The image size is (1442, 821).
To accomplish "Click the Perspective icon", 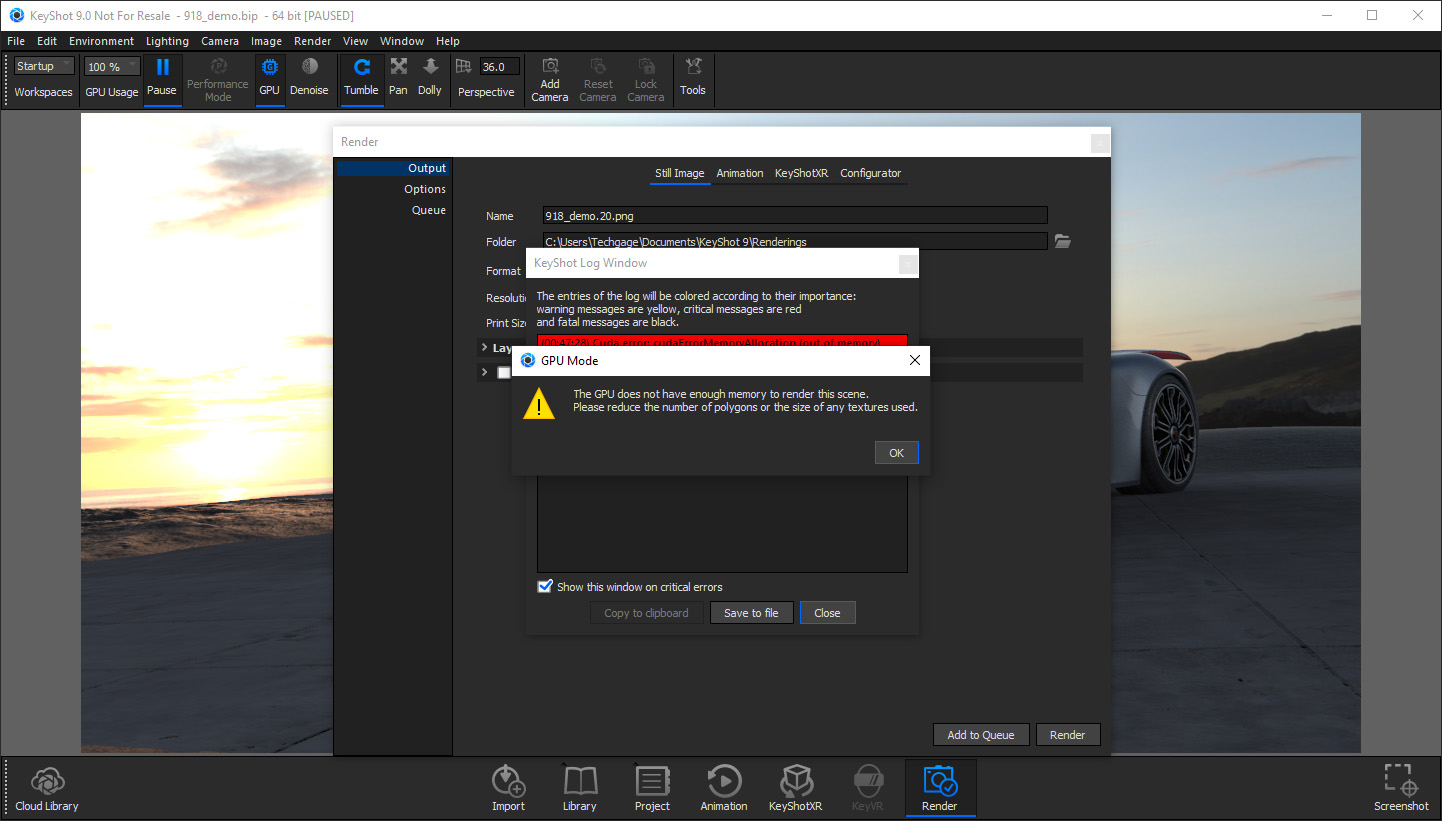I will pos(464,66).
